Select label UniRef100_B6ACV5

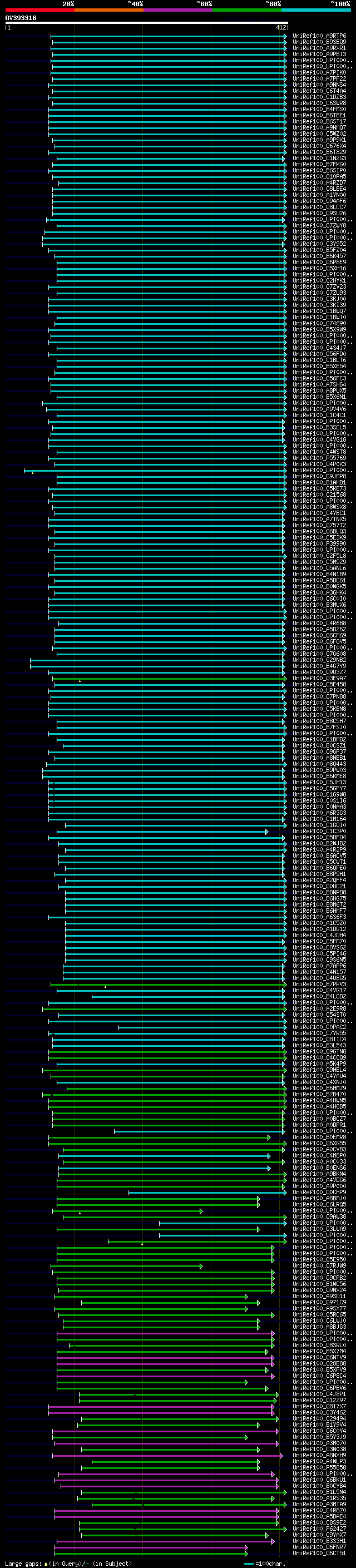click(319, 856)
